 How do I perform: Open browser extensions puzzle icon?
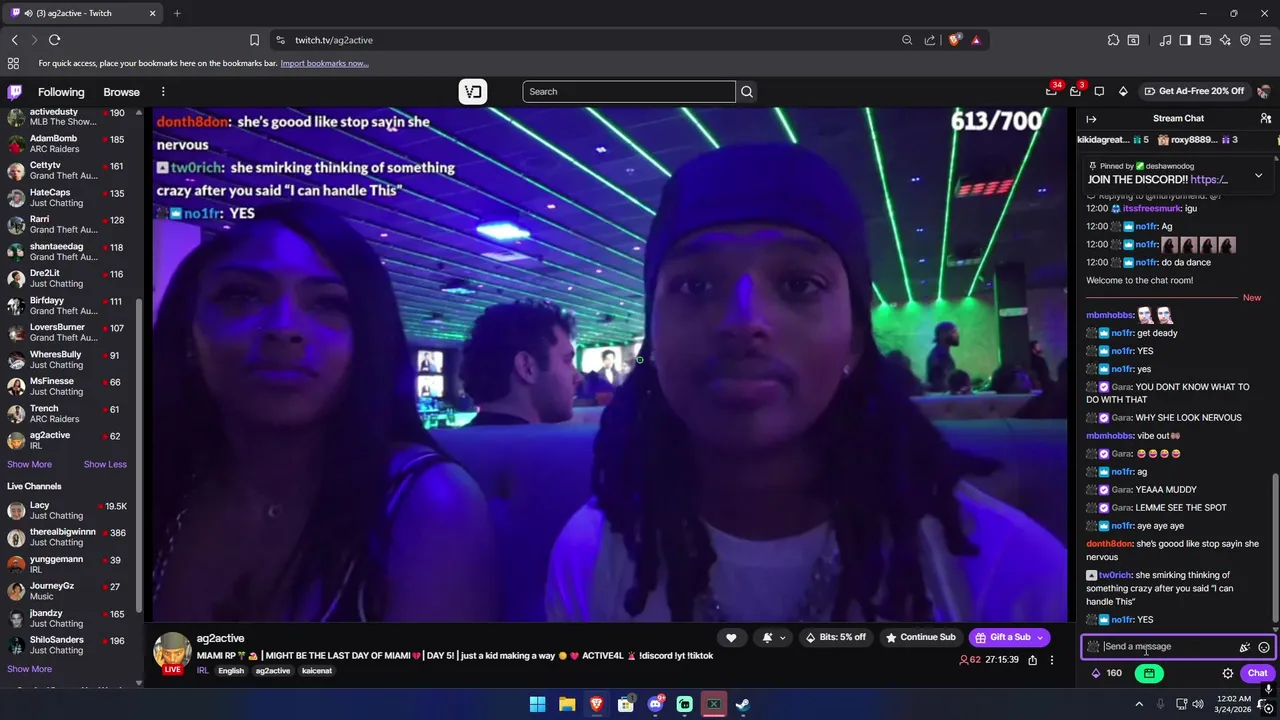click(x=1113, y=40)
